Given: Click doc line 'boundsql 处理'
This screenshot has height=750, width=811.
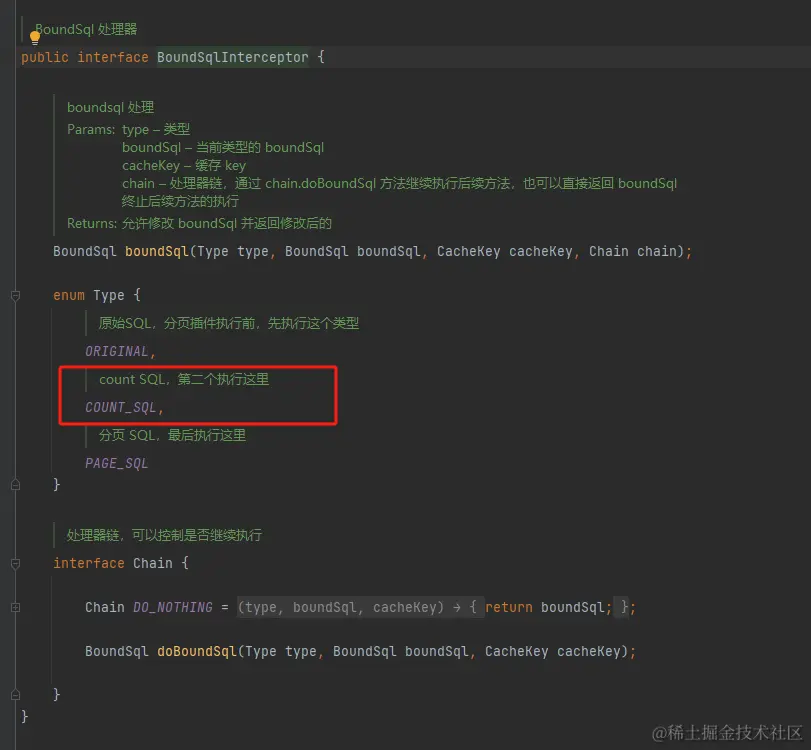Looking at the screenshot, I should tap(111, 108).
